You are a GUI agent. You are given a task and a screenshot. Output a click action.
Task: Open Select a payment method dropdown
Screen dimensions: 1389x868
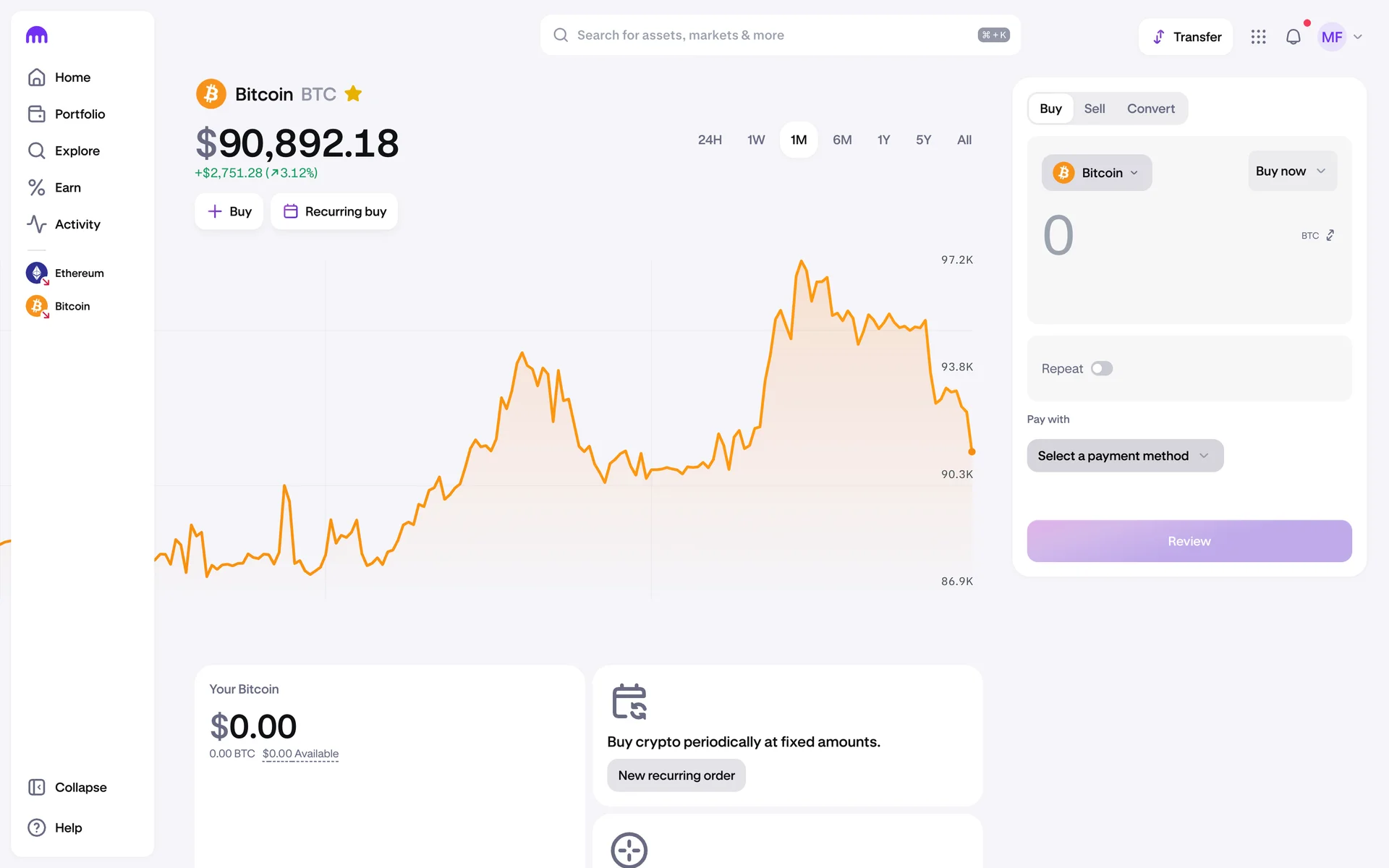coord(1124,456)
